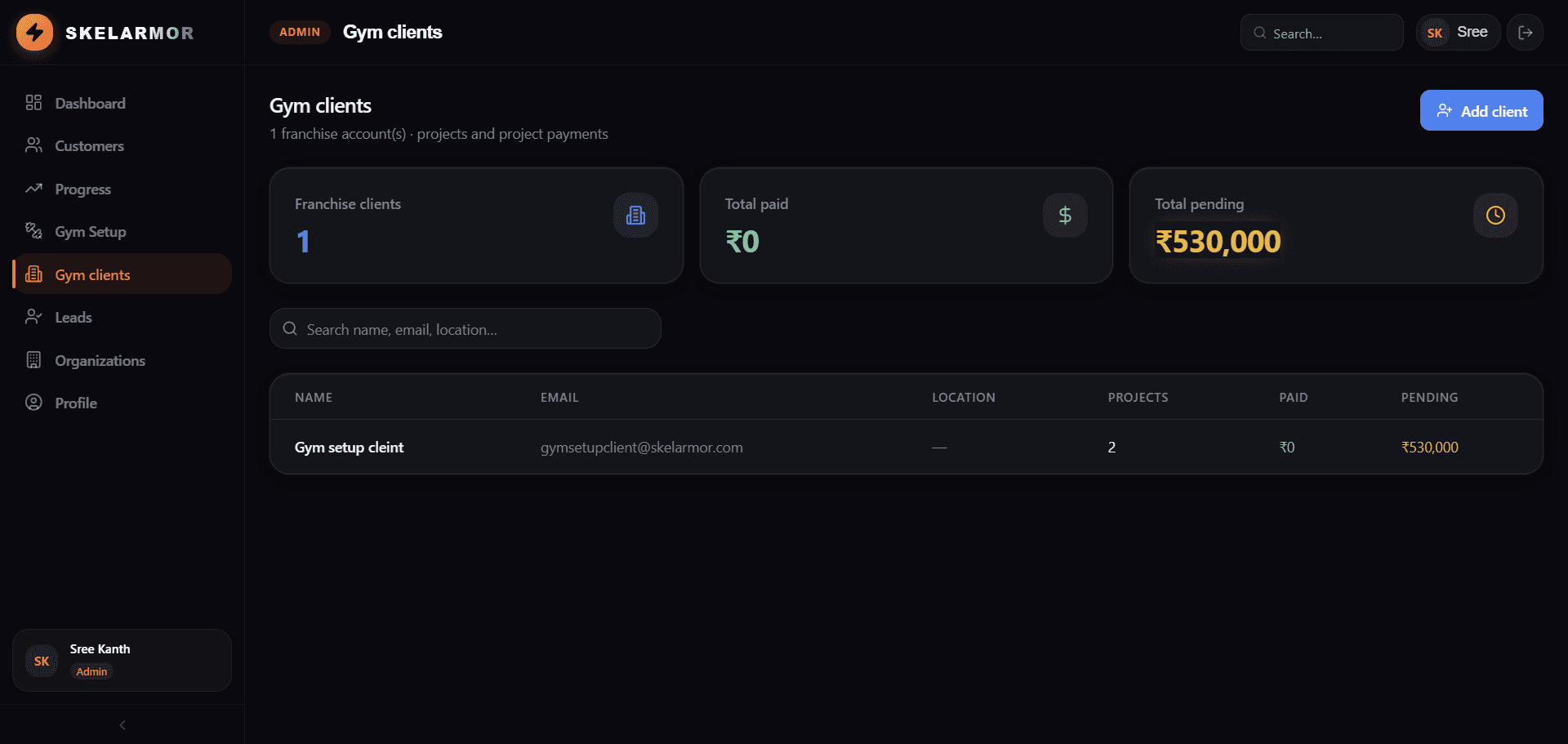This screenshot has height=744, width=1568.
Task: Click the pending ₹530,000 table cell
Action: (1430, 447)
